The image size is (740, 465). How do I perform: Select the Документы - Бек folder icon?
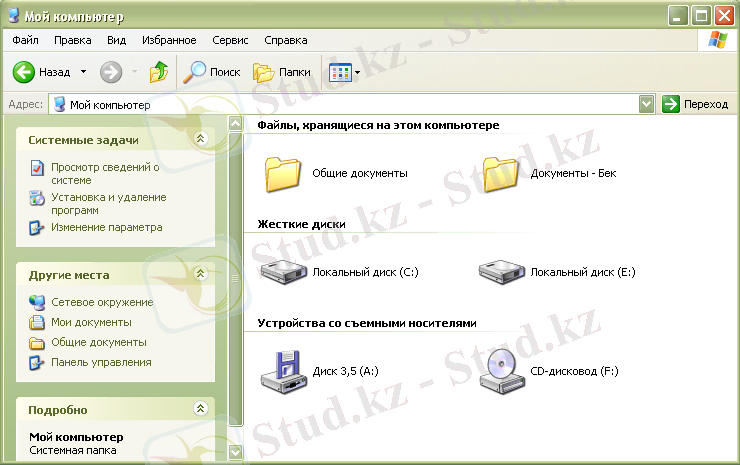(501, 174)
